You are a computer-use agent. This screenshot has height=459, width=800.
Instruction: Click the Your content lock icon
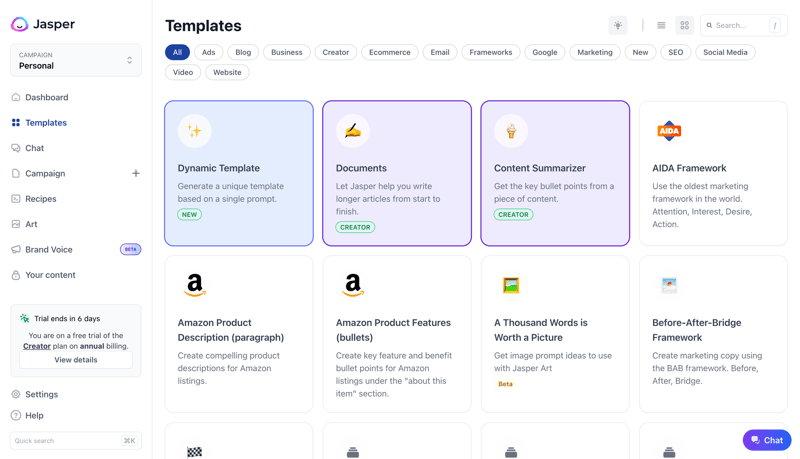(16, 275)
